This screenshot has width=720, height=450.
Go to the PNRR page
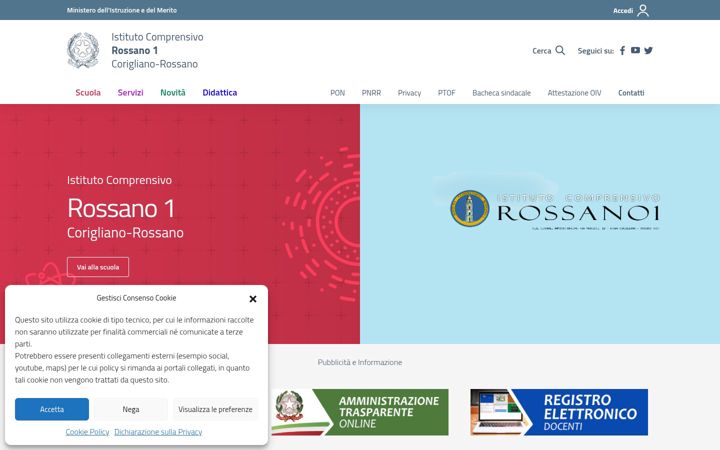point(371,93)
